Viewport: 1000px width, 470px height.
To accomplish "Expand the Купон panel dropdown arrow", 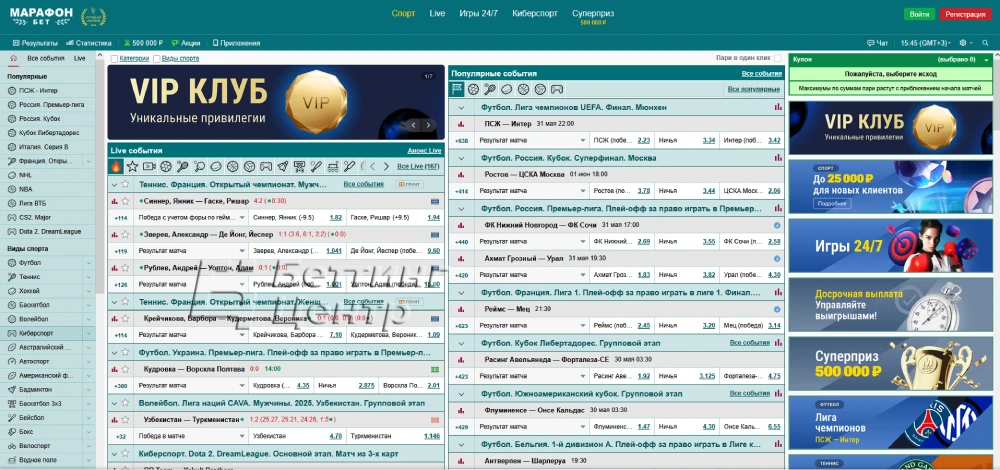I will (986, 59).
